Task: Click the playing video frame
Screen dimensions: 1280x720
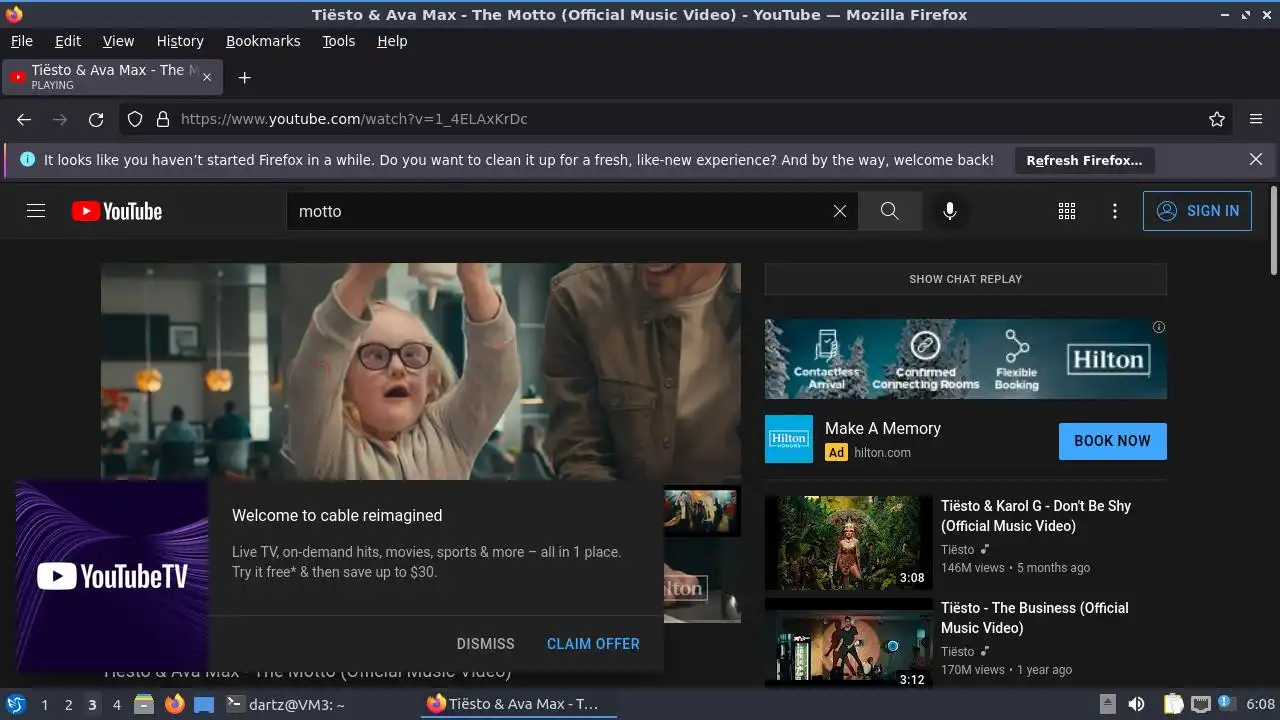Action: tap(421, 371)
